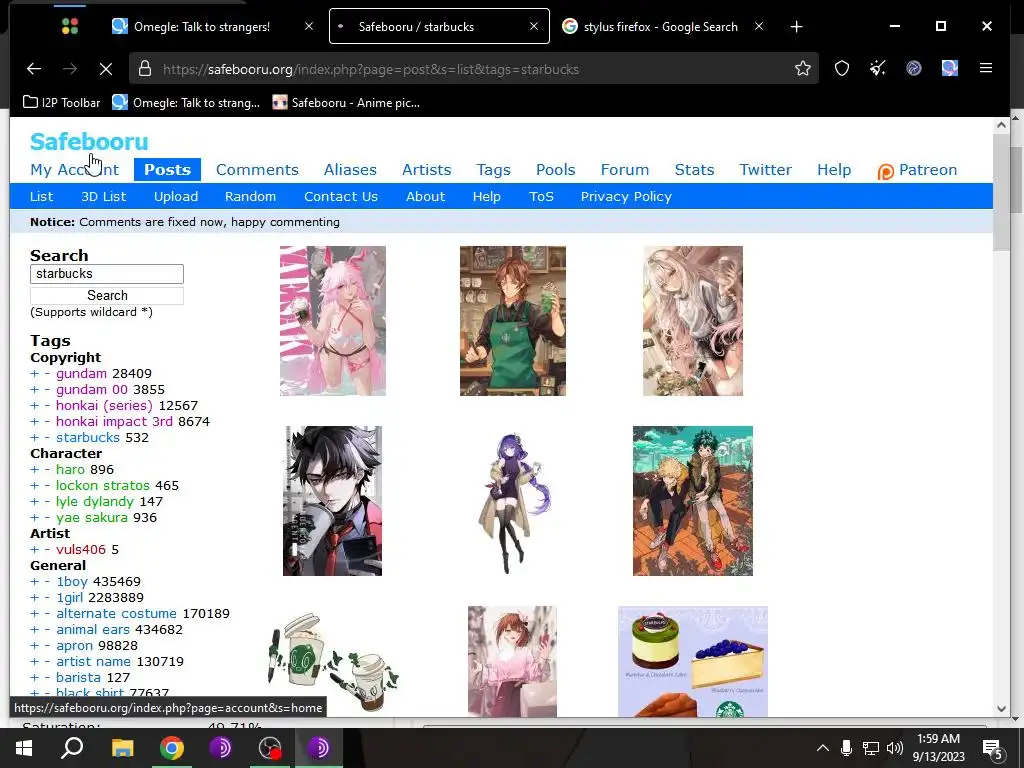Click the Safebooru site logo
The width and height of the screenshot is (1024, 768).
point(89,141)
